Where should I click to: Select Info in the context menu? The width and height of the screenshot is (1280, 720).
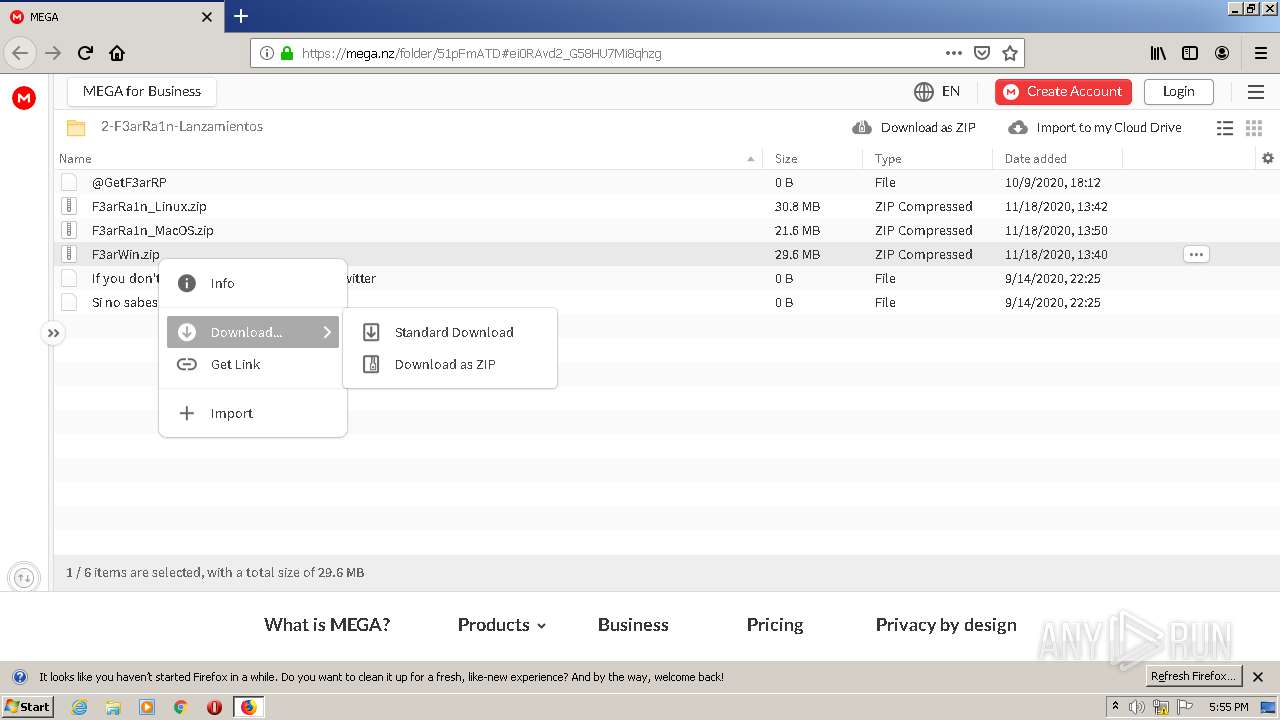pos(253,283)
